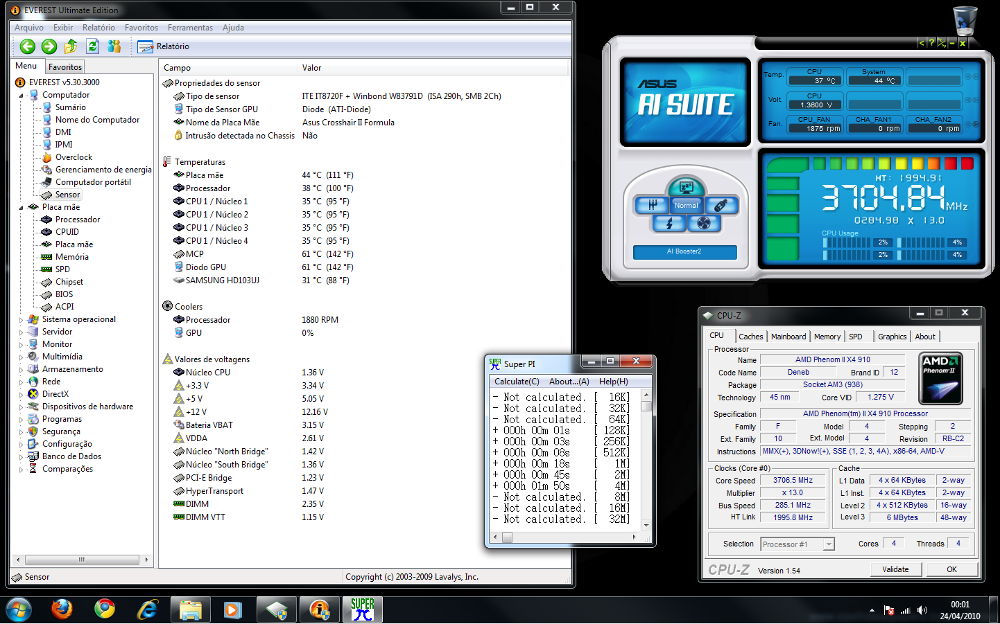Screen dimensions: 1000x624
Task: Open Recycle Bin on desktop
Action: tap(964, 20)
